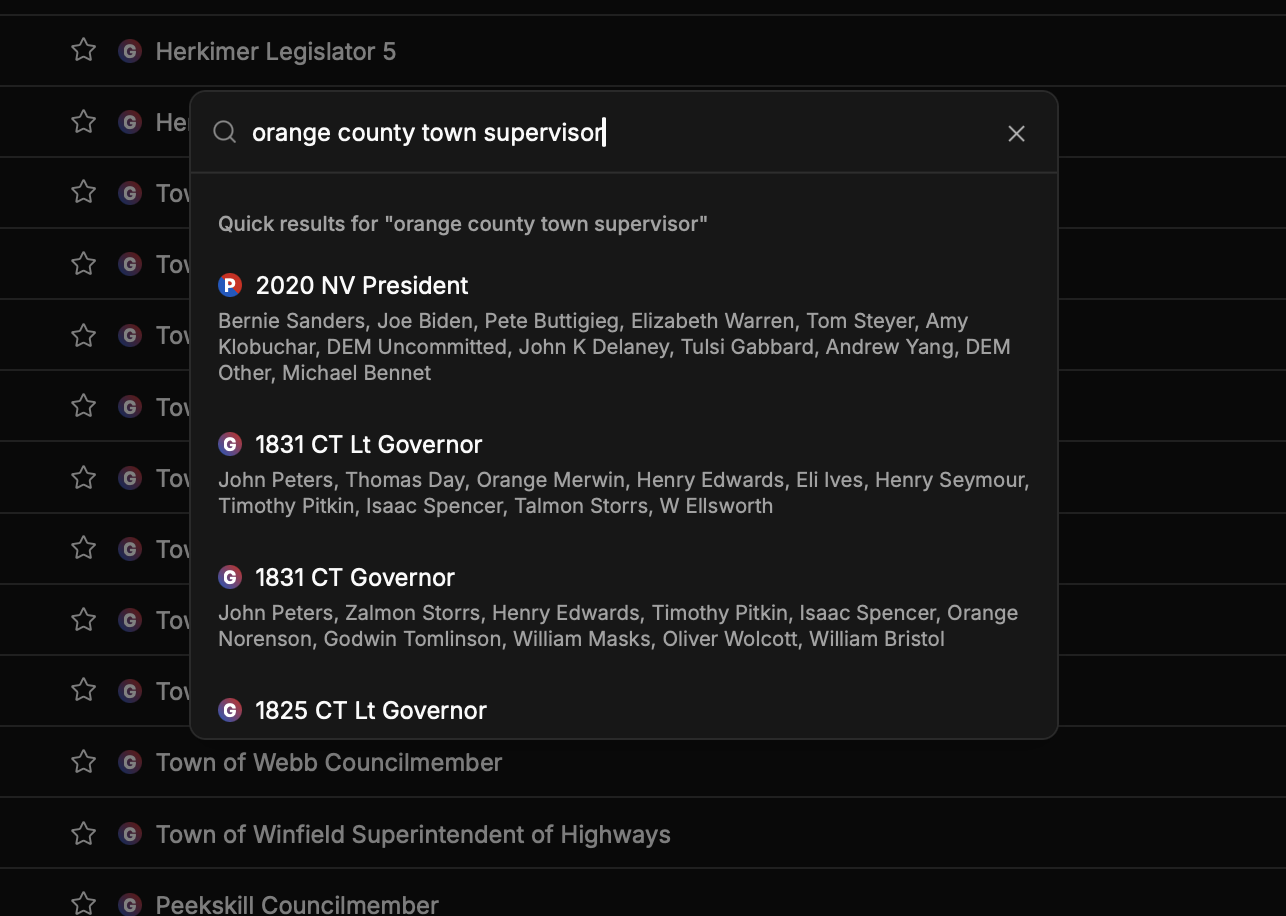
Task: Click G icon beside Herkimer Legislator 5
Action: (129, 51)
